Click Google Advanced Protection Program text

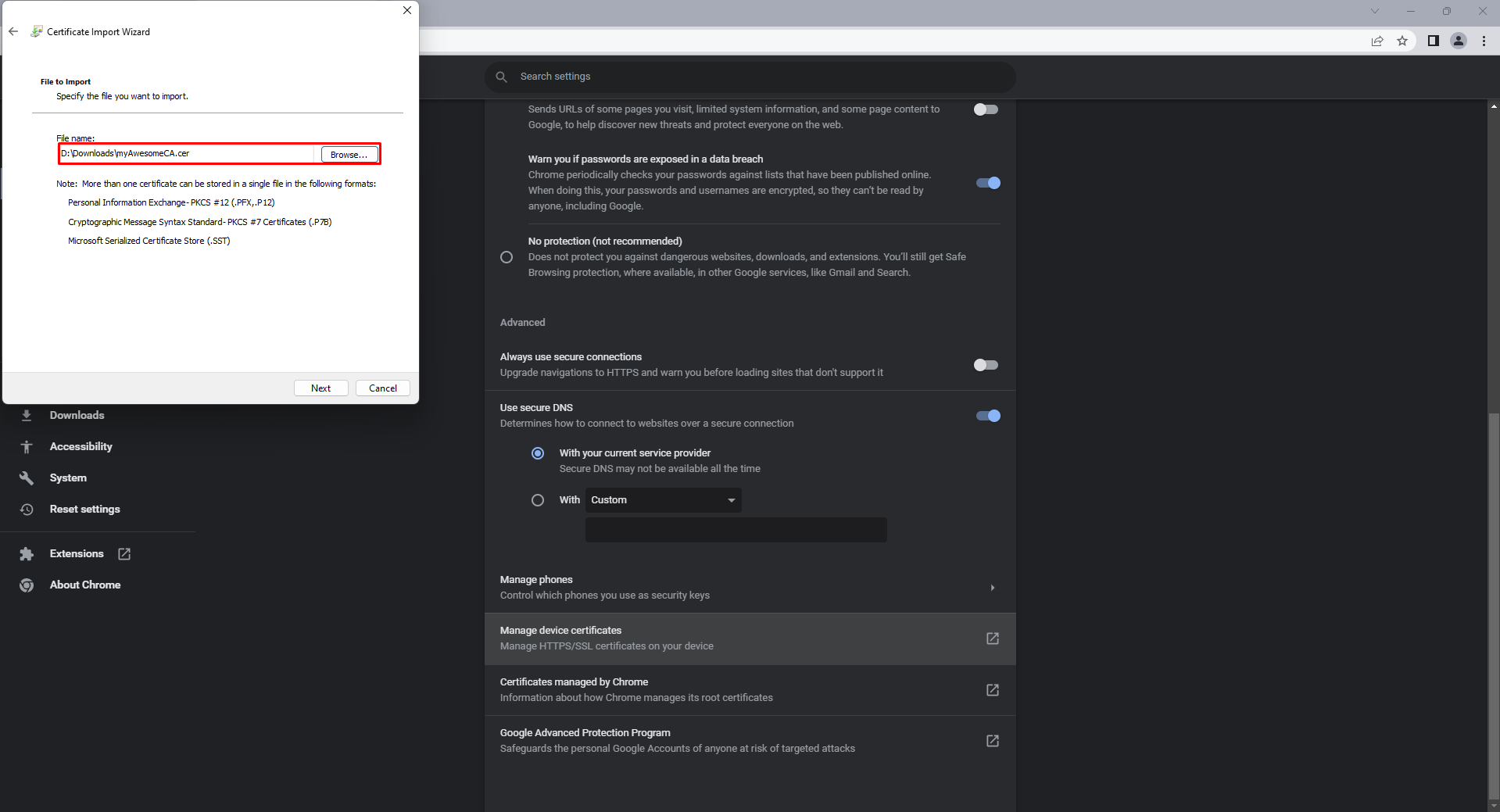click(x=585, y=733)
